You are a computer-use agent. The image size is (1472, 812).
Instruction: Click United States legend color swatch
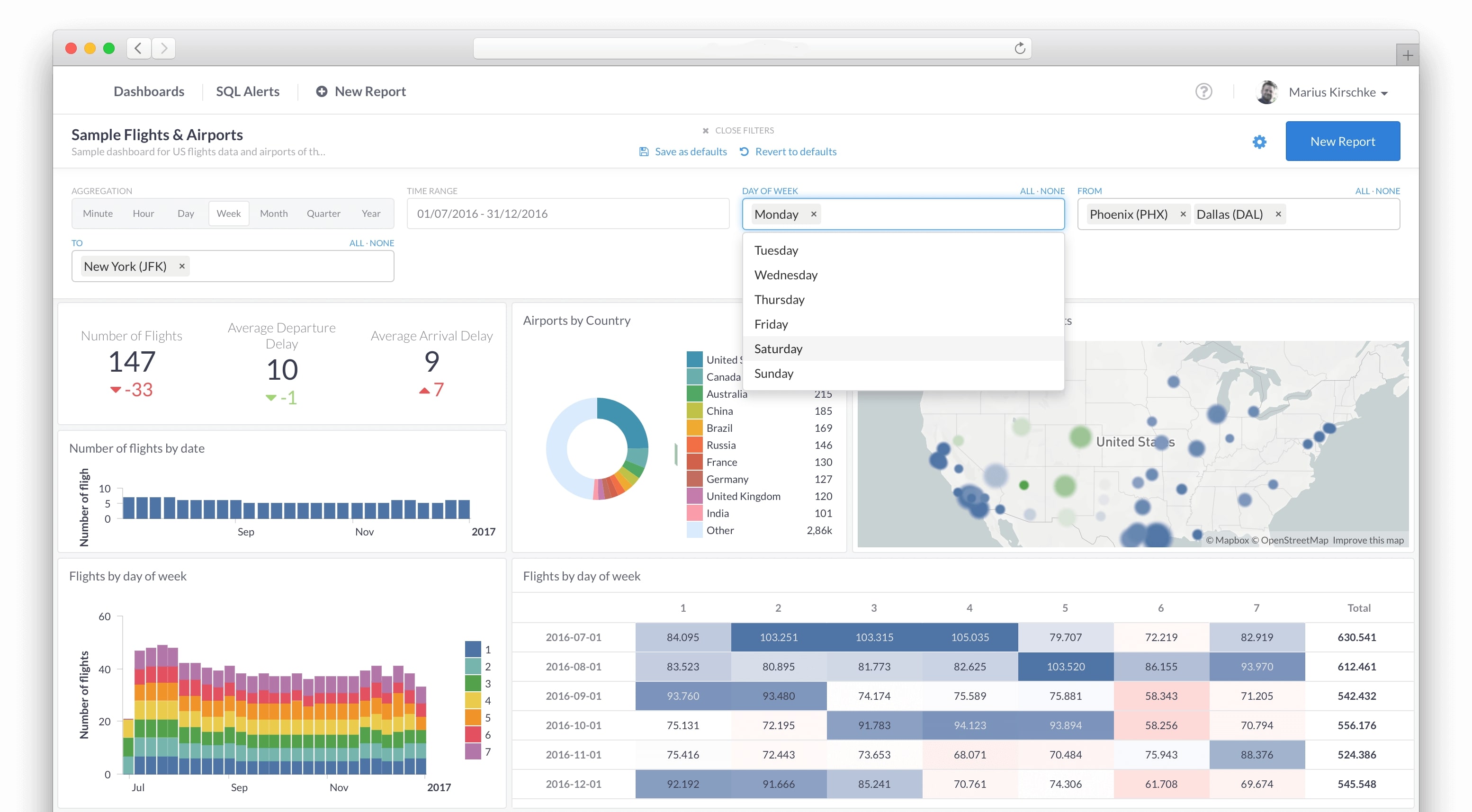coord(694,359)
